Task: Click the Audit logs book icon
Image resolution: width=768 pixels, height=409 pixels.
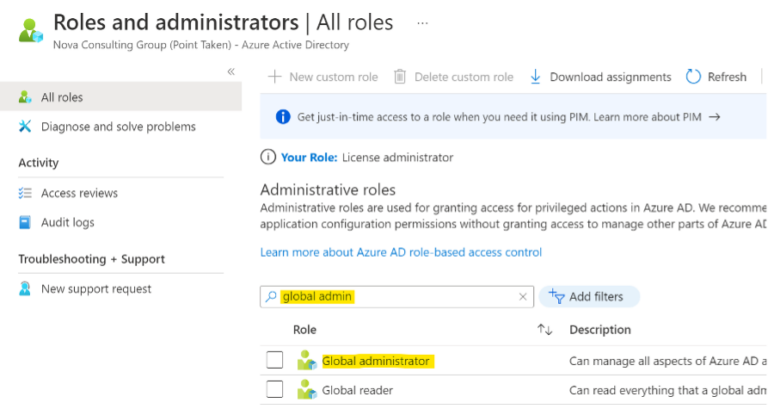Action: [x=25, y=222]
